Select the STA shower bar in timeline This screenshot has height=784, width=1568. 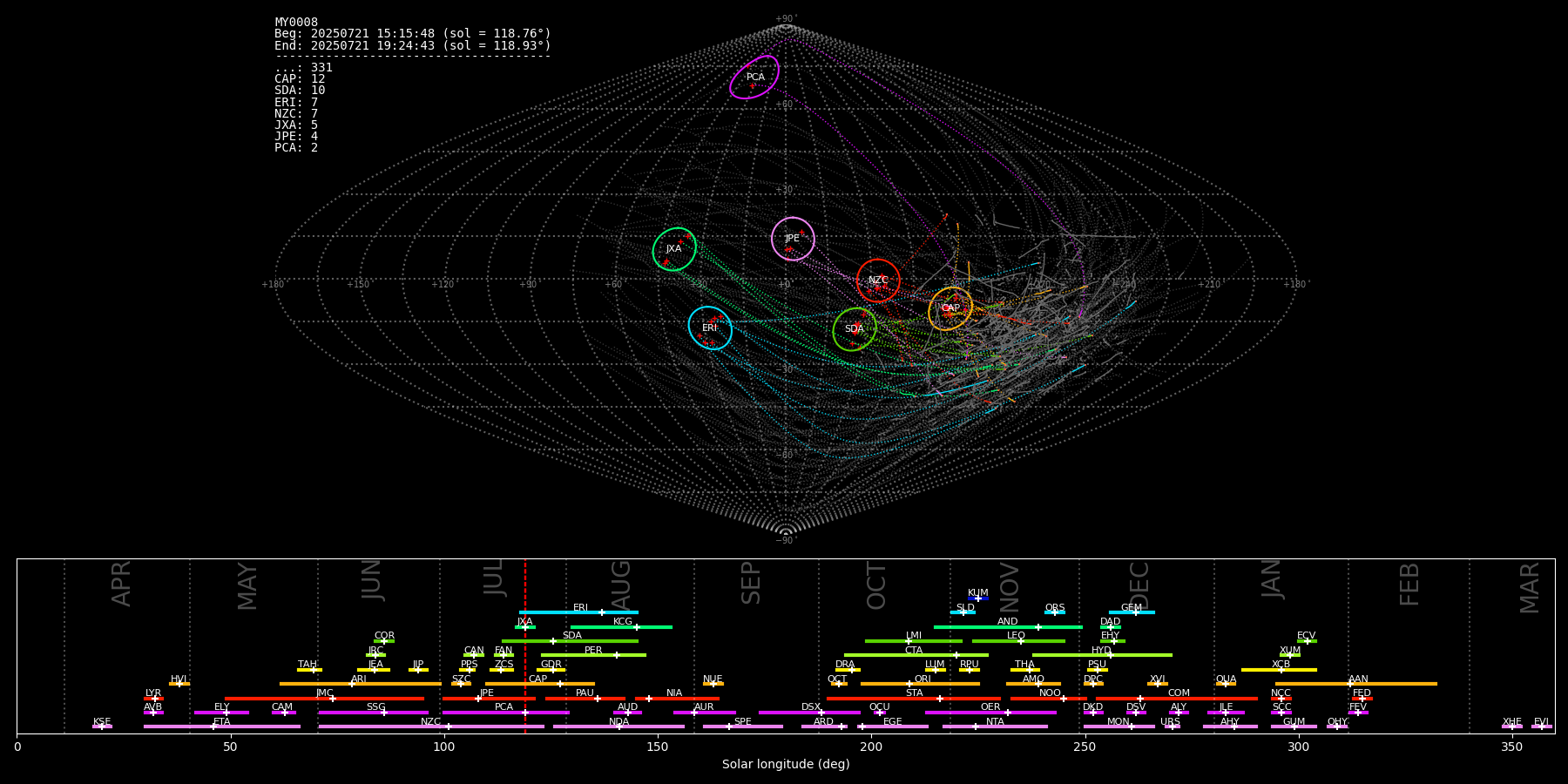(x=914, y=699)
